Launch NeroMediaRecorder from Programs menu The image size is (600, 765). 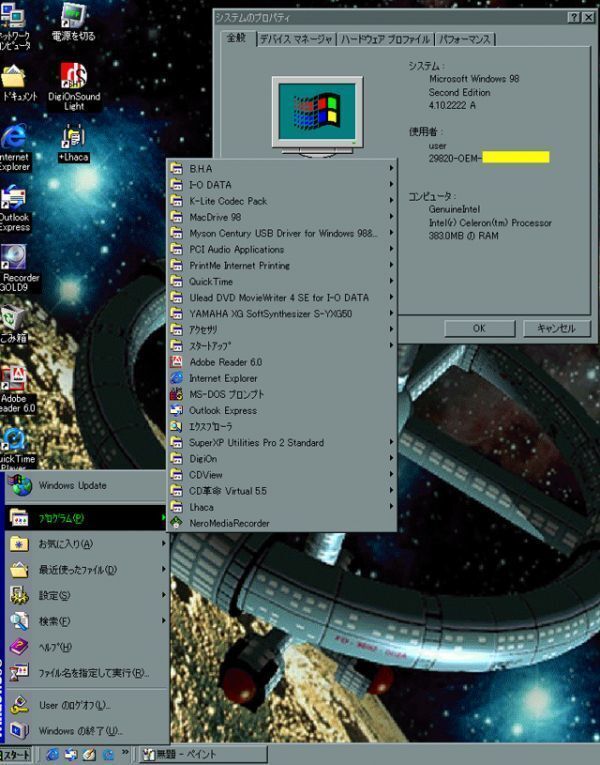(282, 523)
